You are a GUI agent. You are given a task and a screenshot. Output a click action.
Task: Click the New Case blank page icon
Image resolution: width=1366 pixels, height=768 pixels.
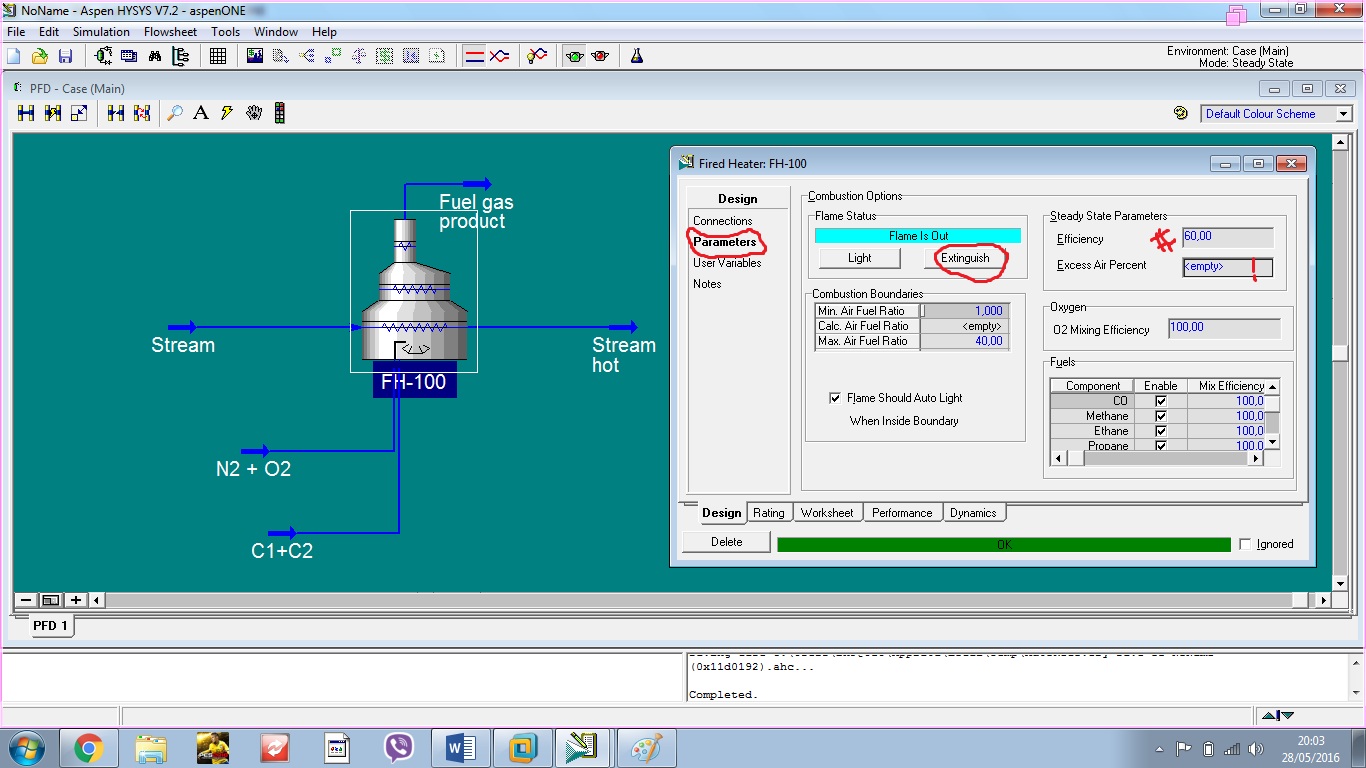pyautogui.click(x=15, y=56)
